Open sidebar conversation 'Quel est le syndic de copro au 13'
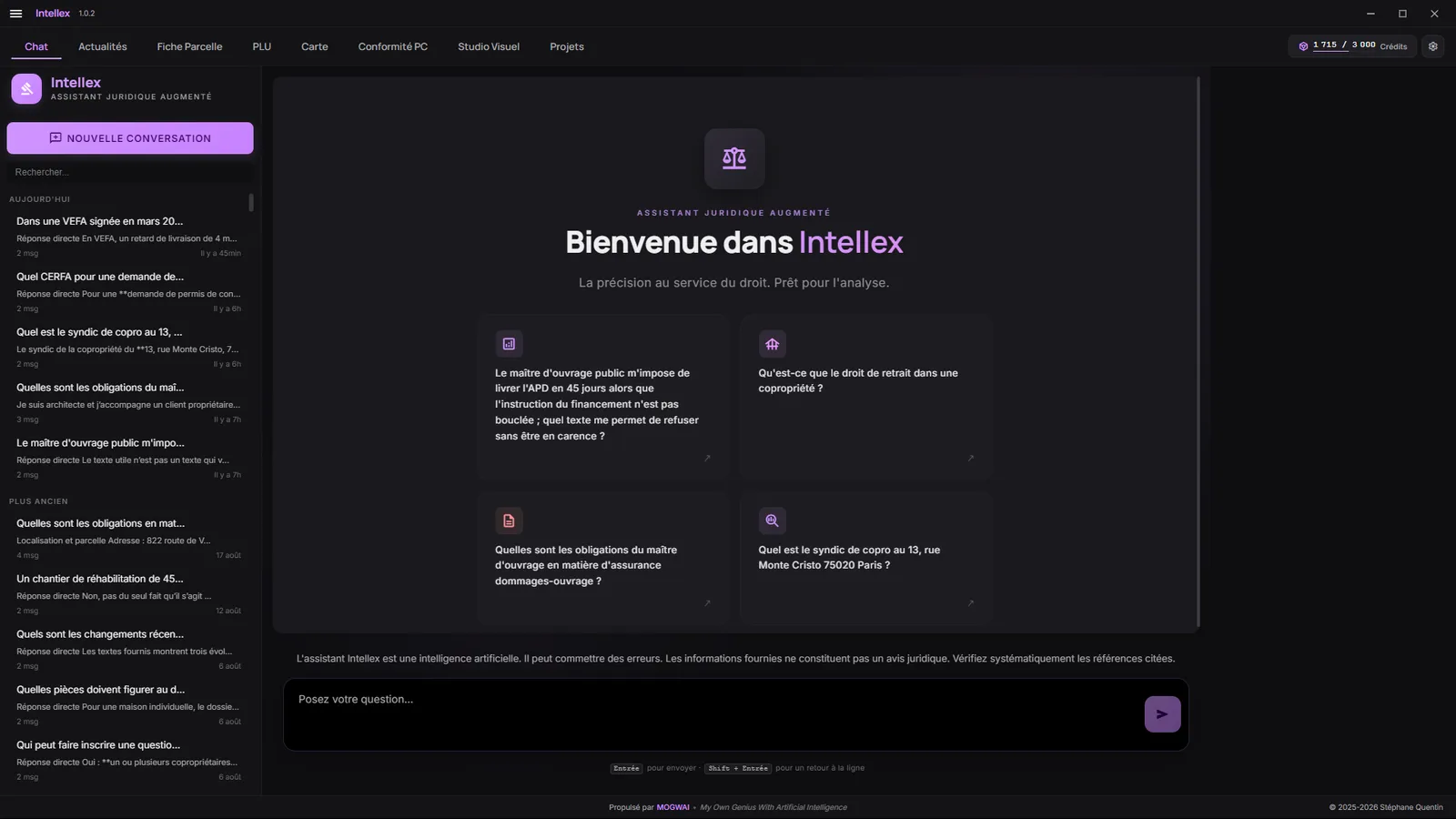1456x819 pixels. point(128,348)
